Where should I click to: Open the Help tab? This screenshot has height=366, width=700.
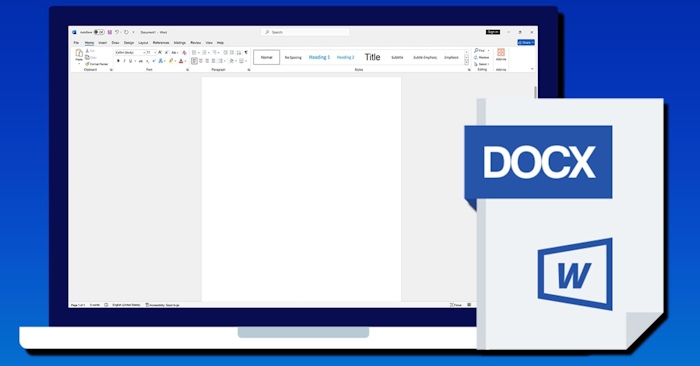tap(221, 43)
